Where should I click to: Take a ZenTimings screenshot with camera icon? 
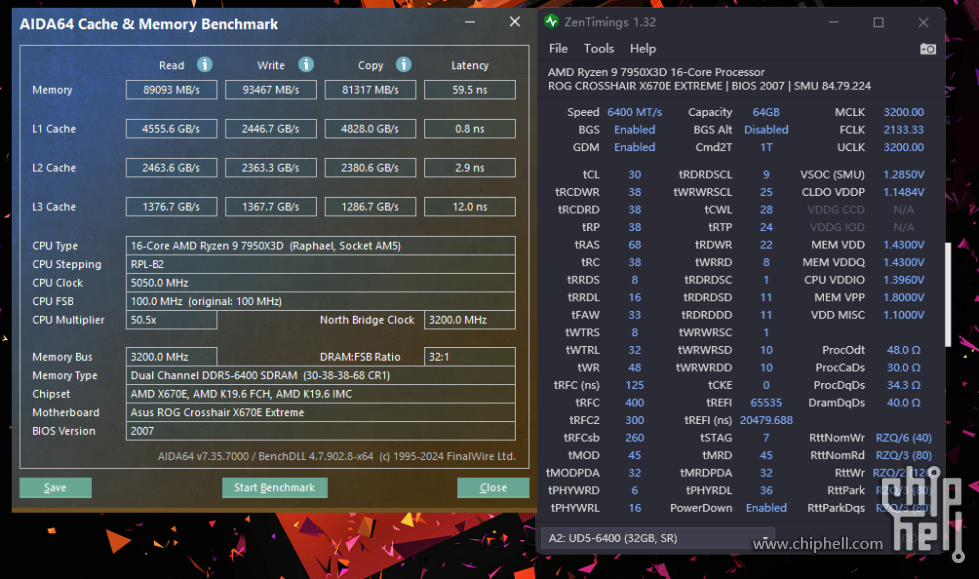pyautogui.click(x=928, y=49)
